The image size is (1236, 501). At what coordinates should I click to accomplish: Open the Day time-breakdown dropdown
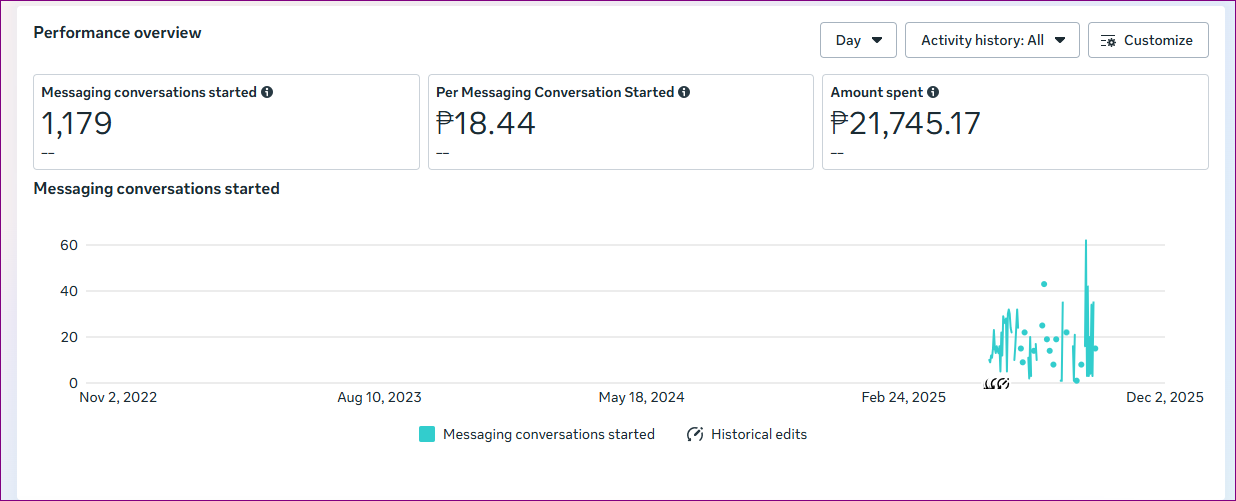pyautogui.click(x=858, y=40)
